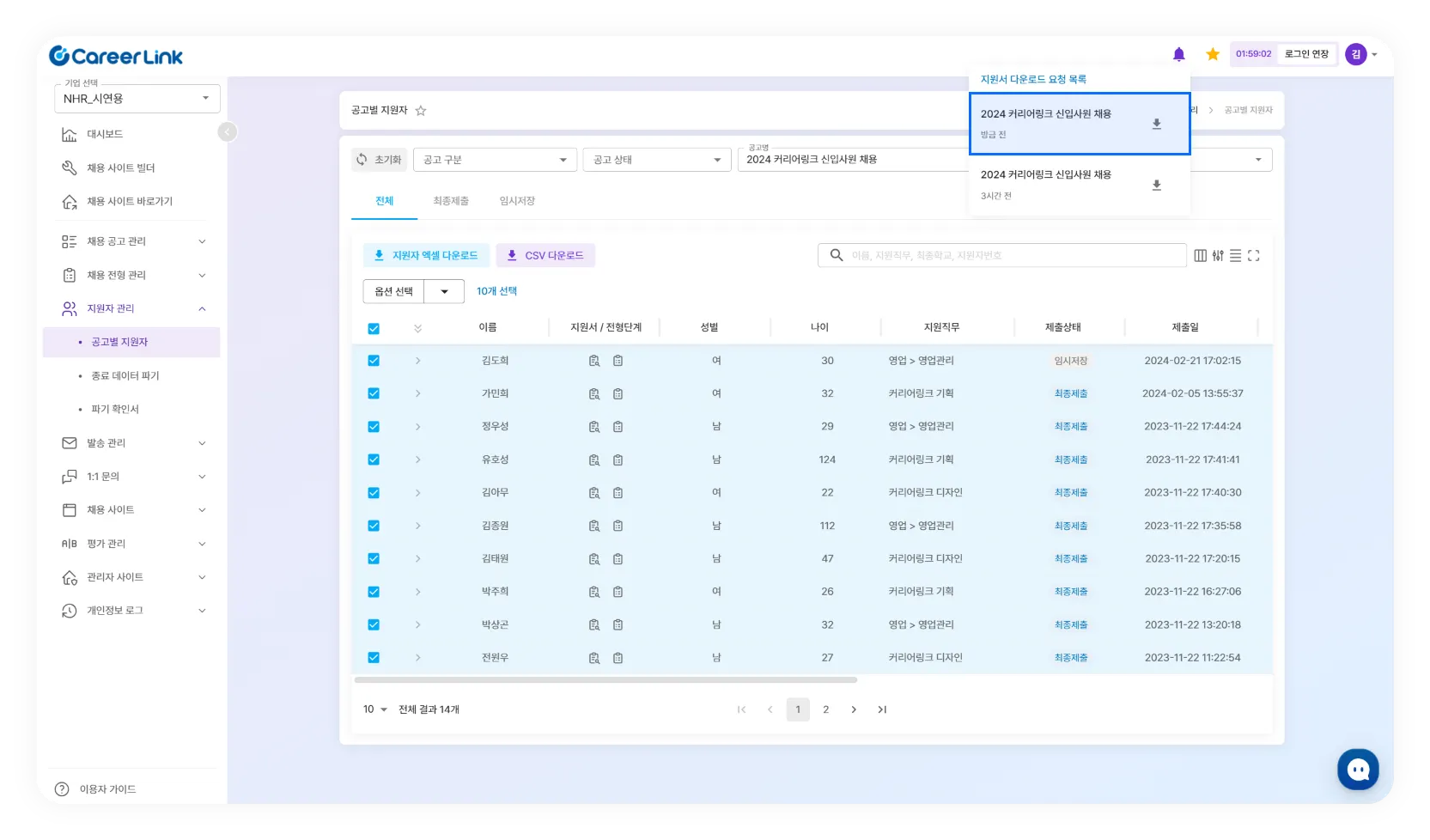Image resolution: width=1430 pixels, height=840 pixels.
Task: Switch to the 최종제출 tab
Action: 451,201
